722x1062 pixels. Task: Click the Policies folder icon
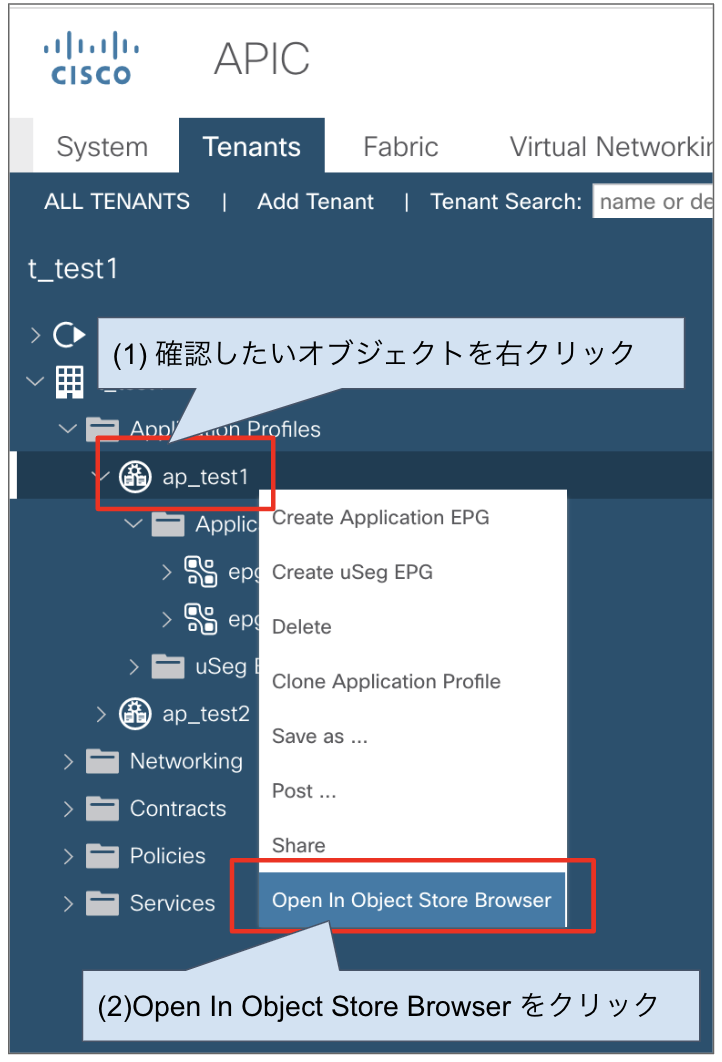click(x=102, y=856)
